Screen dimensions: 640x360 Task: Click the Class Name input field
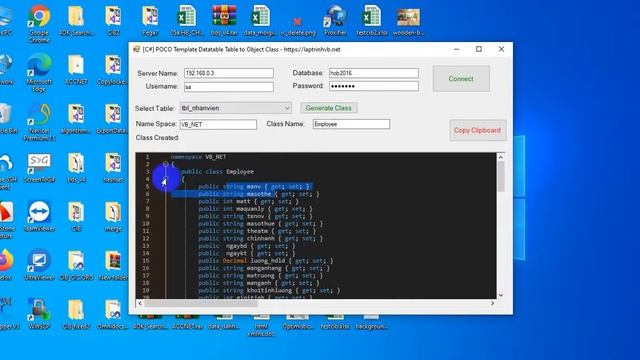(x=351, y=124)
